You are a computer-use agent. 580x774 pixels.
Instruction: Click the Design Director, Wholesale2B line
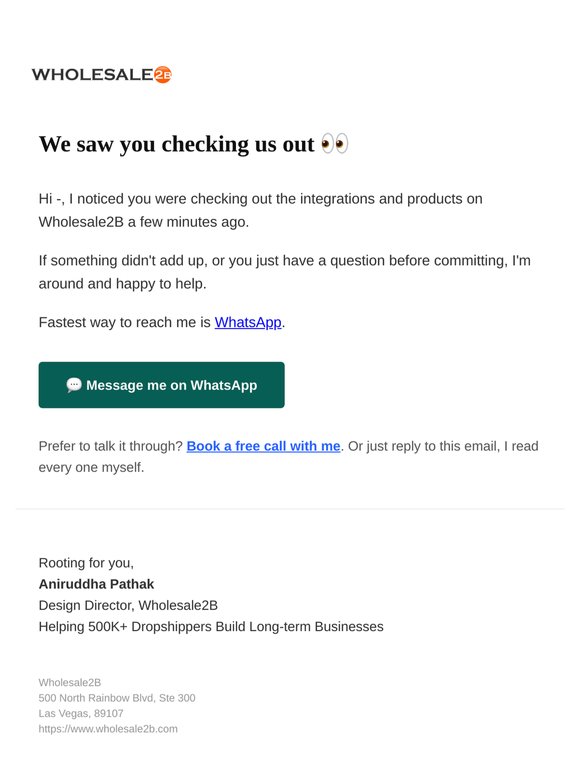coord(128,606)
